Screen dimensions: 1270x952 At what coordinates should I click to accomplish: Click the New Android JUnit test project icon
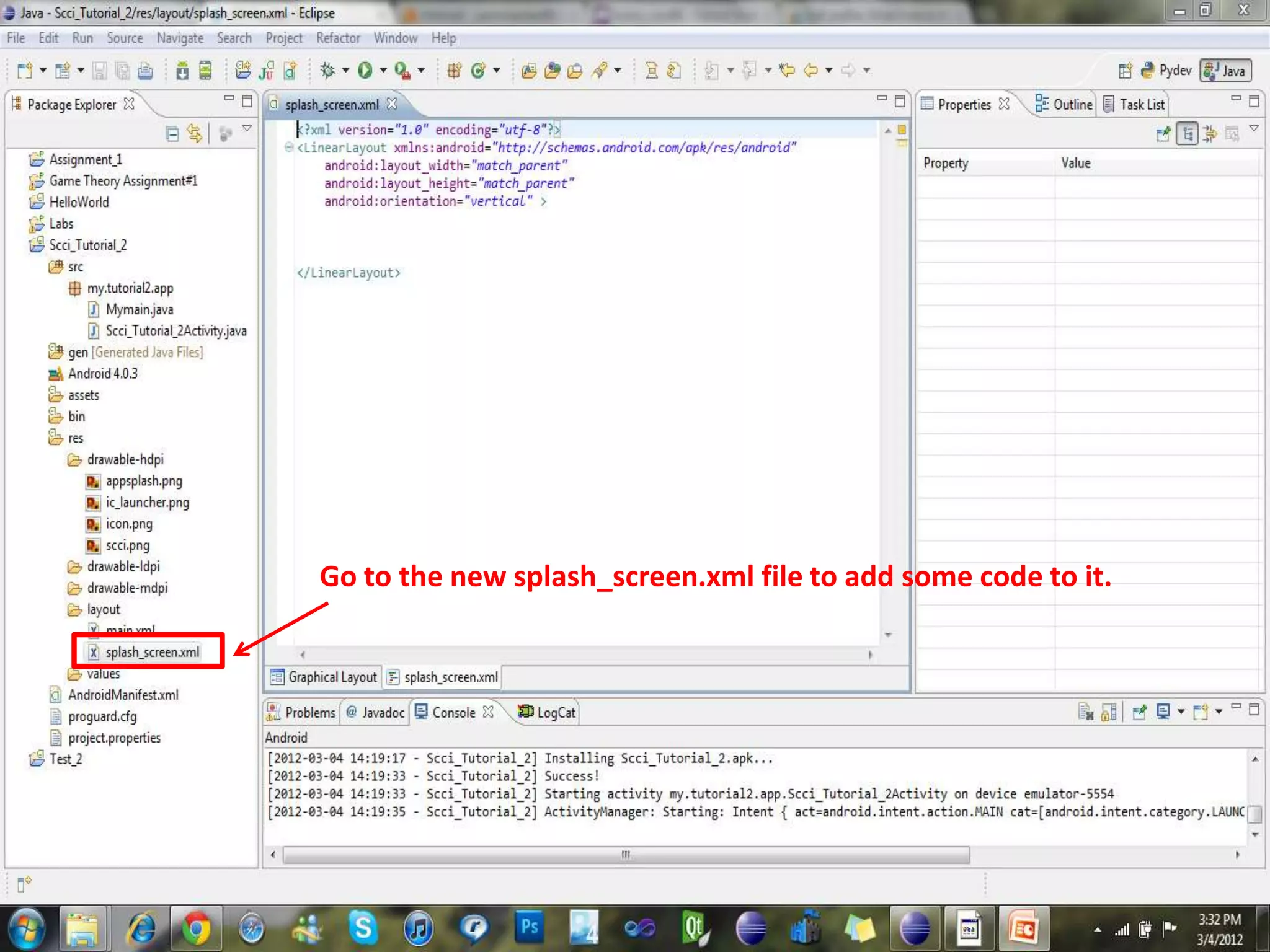pyautogui.click(x=267, y=71)
